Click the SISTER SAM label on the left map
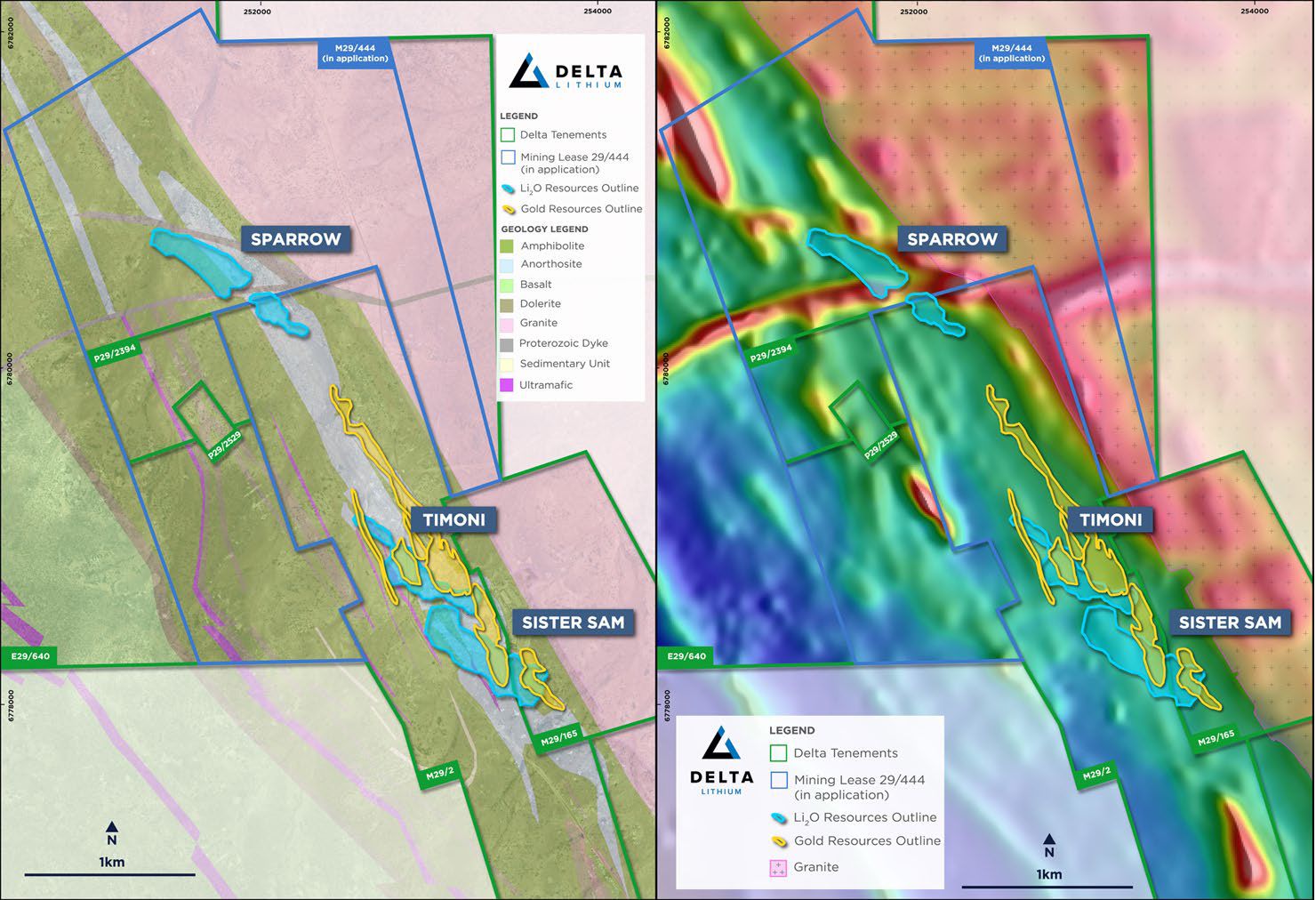Screen dimensions: 1316x900 tap(573, 623)
